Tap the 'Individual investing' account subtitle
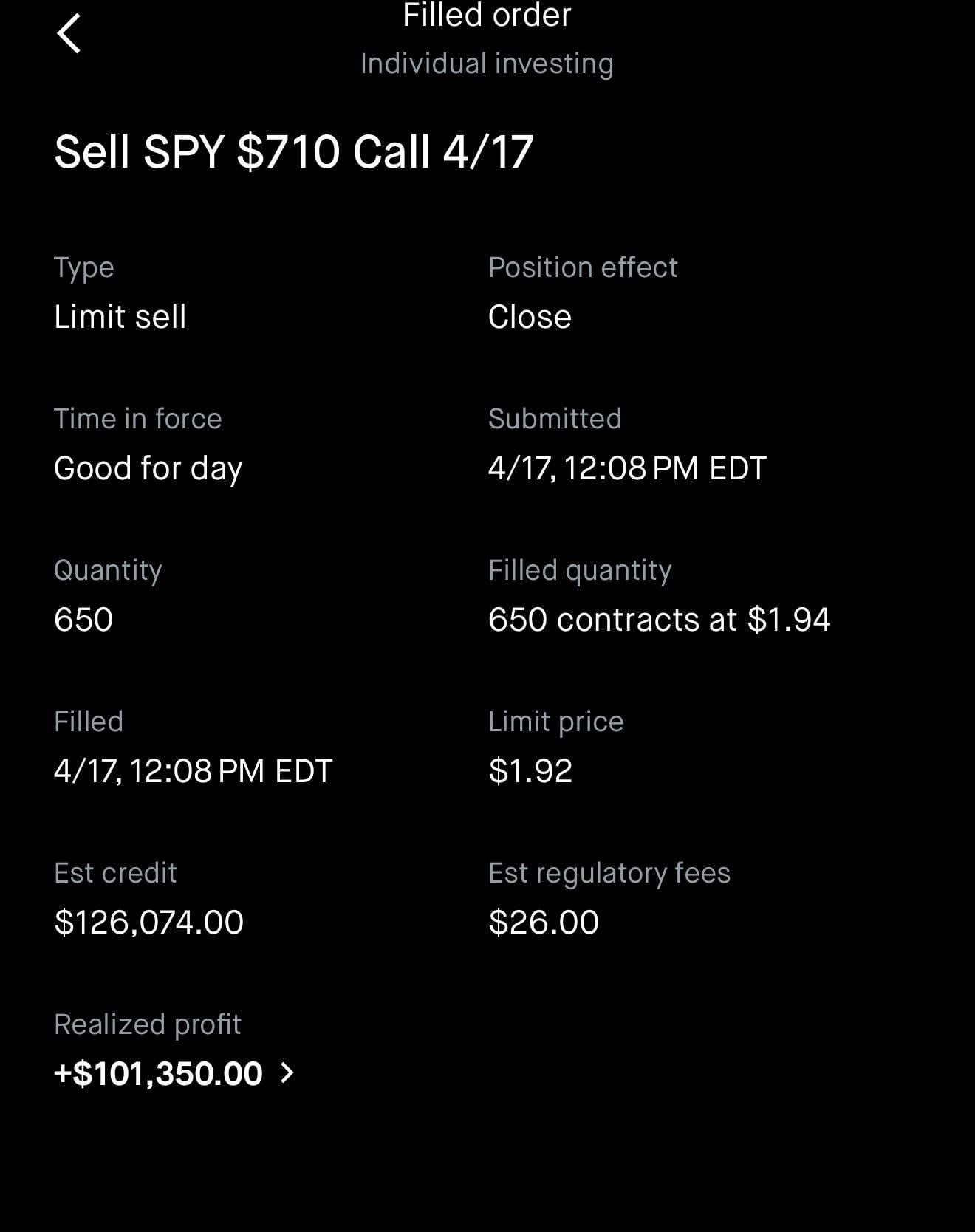The width and height of the screenshot is (975, 1232). tap(487, 64)
